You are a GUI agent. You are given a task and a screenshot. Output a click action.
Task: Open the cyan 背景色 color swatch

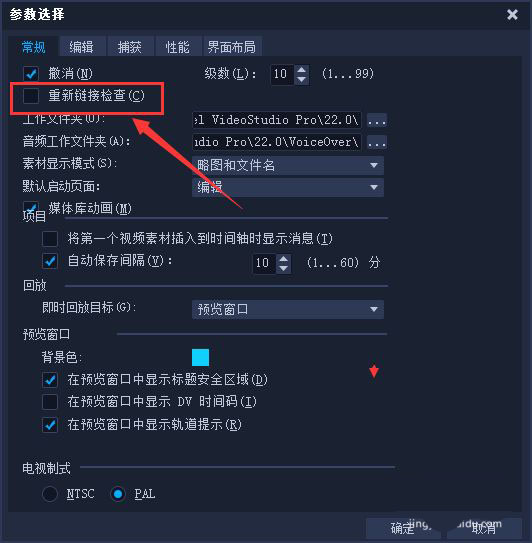click(201, 357)
